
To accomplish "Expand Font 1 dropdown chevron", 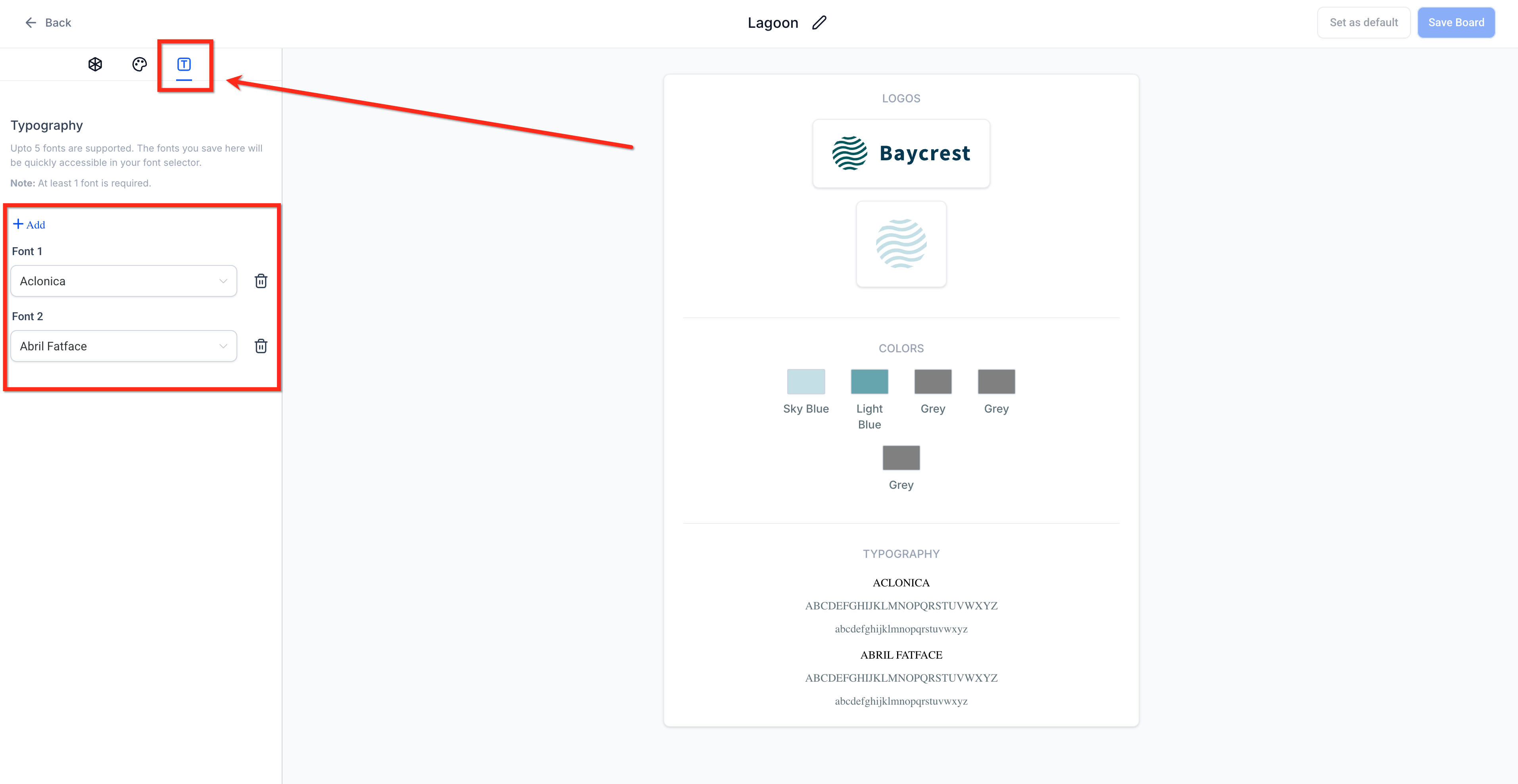I will coord(223,281).
